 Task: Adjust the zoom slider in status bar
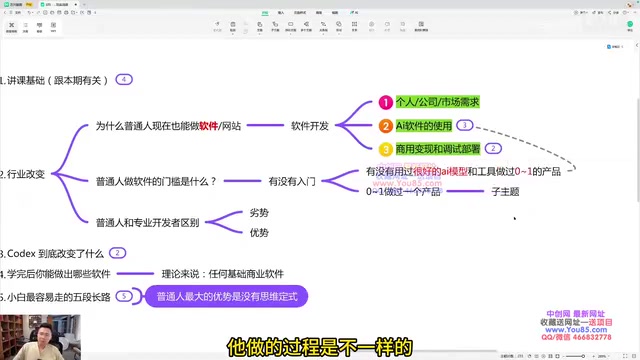578,356
